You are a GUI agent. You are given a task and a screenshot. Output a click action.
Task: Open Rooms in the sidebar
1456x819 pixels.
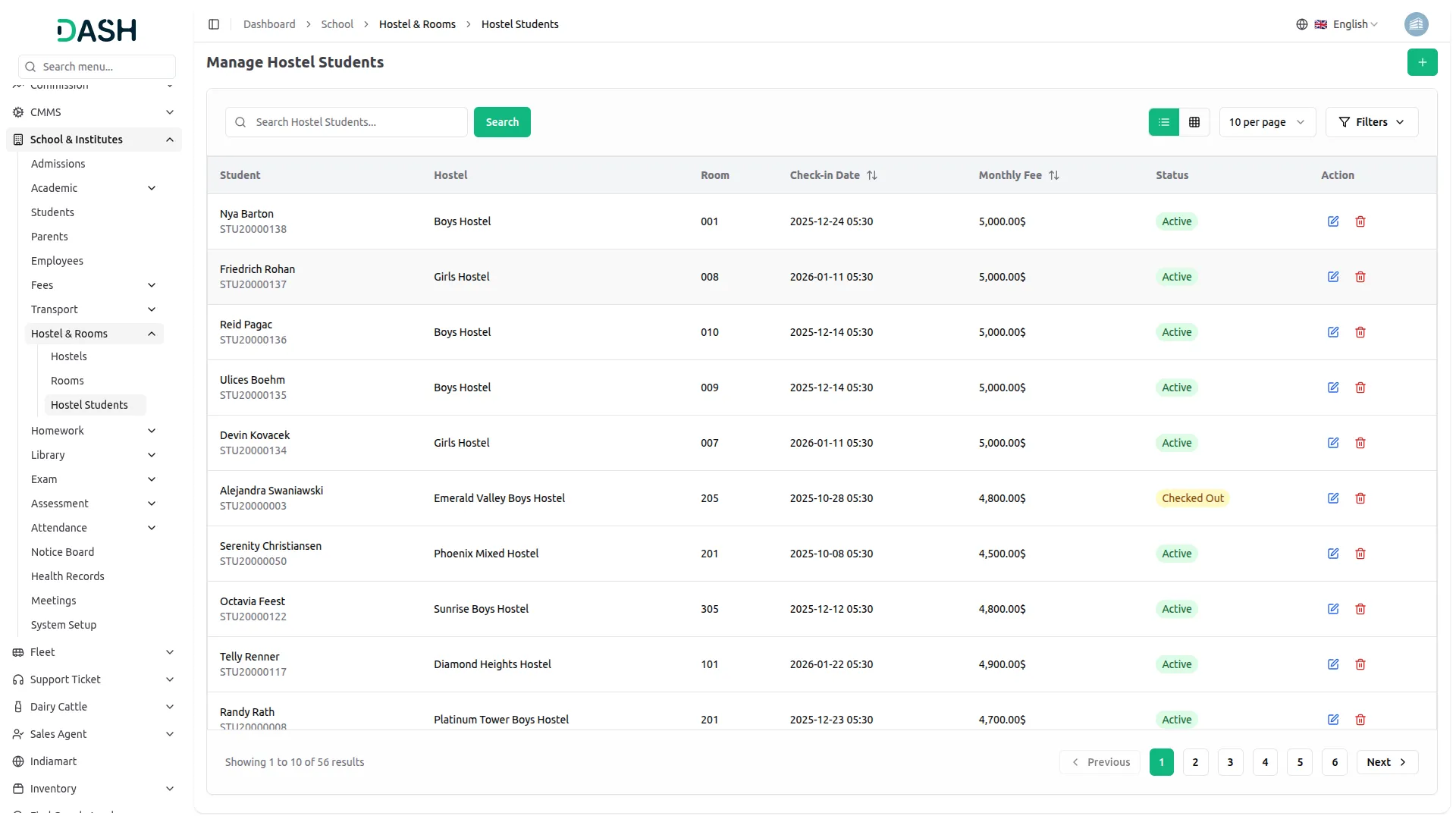67,381
